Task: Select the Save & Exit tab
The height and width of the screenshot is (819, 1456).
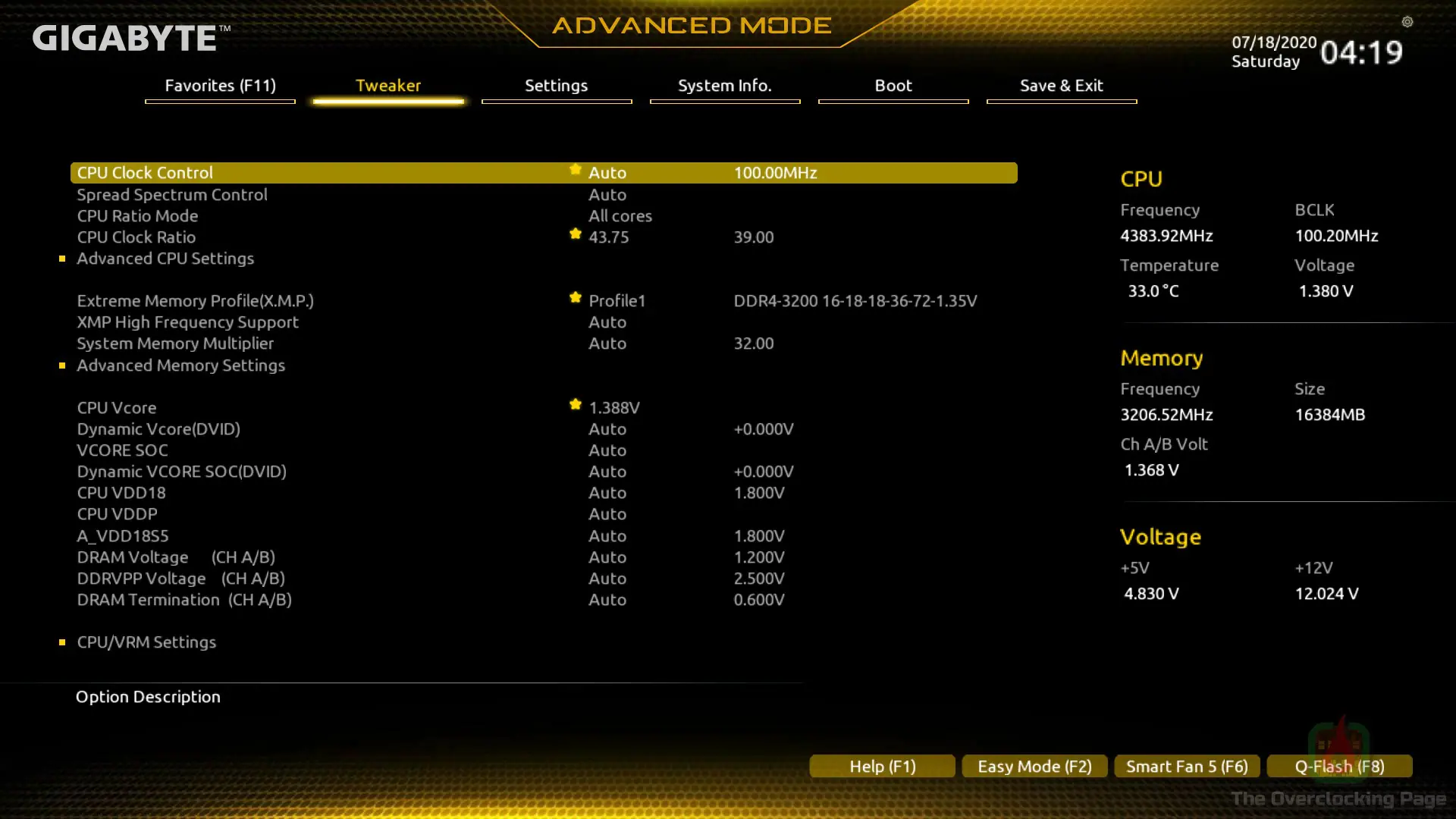Action: [x=1061, y=86]
